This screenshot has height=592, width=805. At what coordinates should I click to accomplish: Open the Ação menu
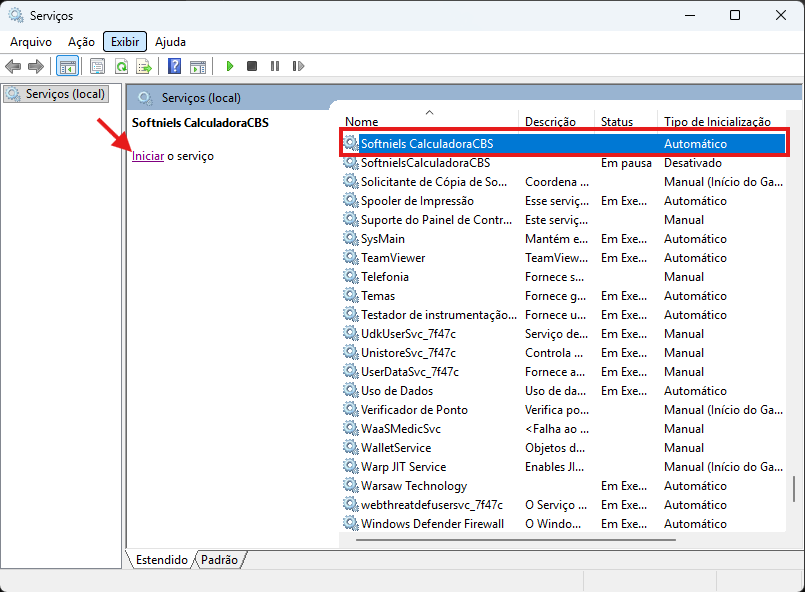(x=81, y=42)
